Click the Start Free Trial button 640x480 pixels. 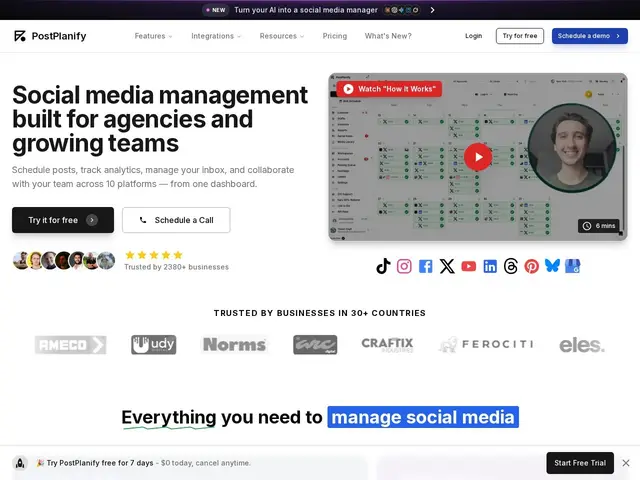(x=580, y=463)
